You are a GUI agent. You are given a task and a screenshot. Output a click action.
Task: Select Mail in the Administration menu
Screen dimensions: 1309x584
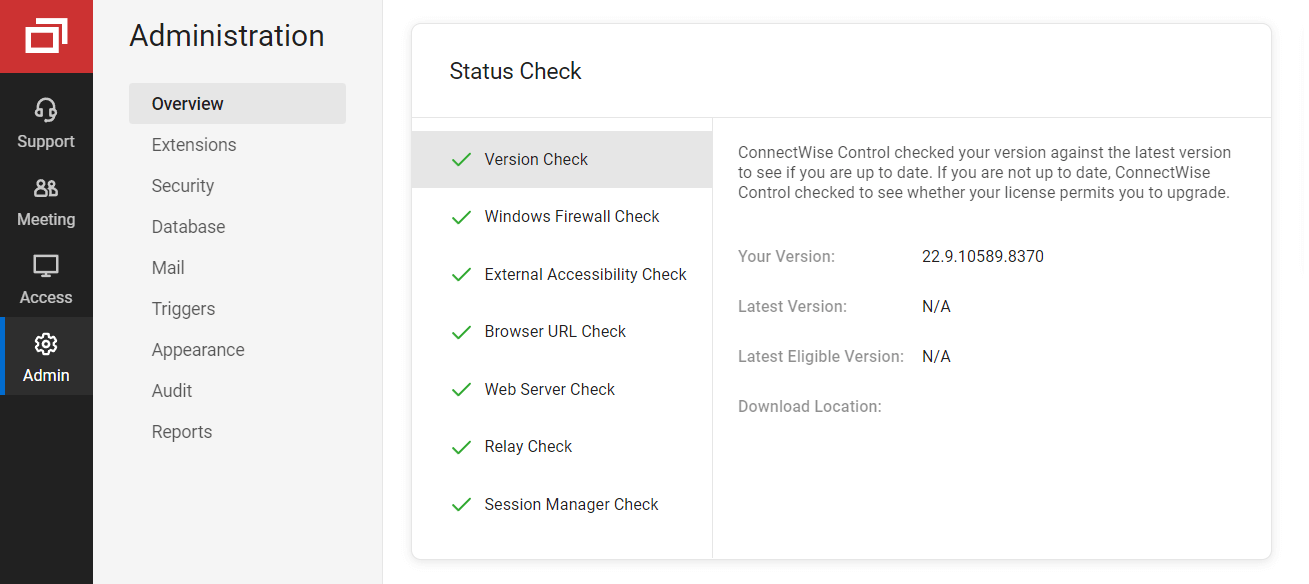168,268
